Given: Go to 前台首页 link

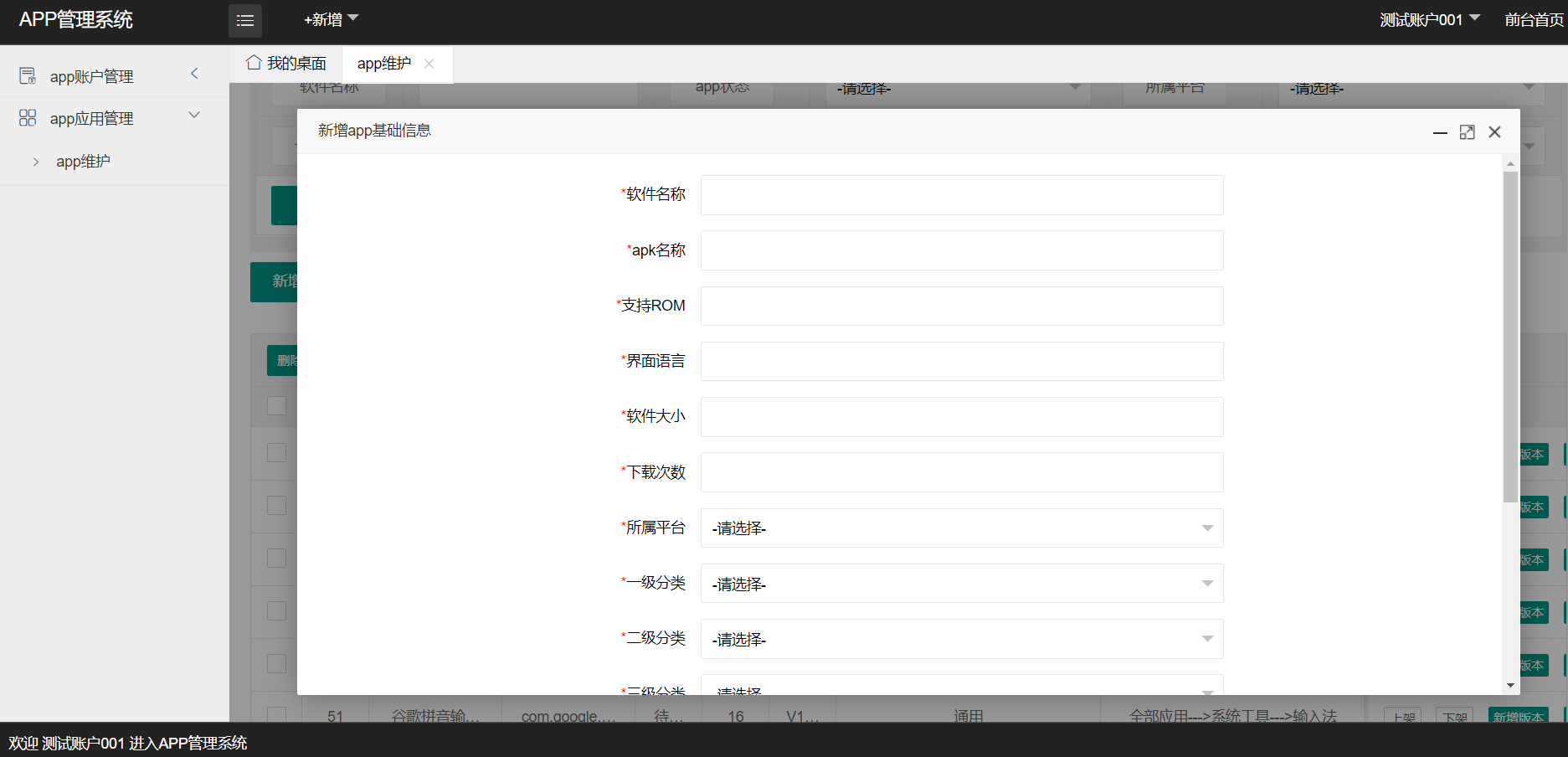Looking at the screenshot, I should [1534, 19].
